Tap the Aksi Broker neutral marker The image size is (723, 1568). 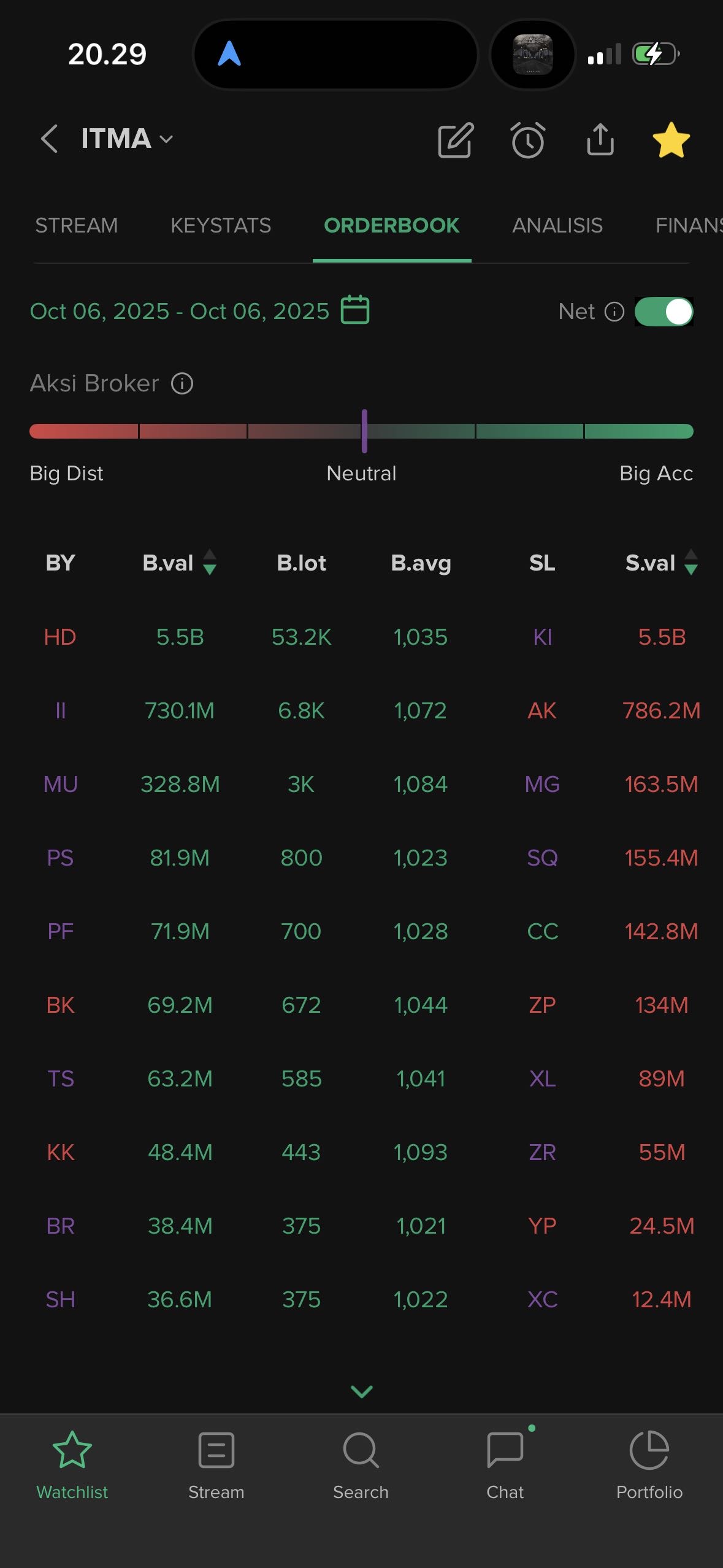click(364, 431)
